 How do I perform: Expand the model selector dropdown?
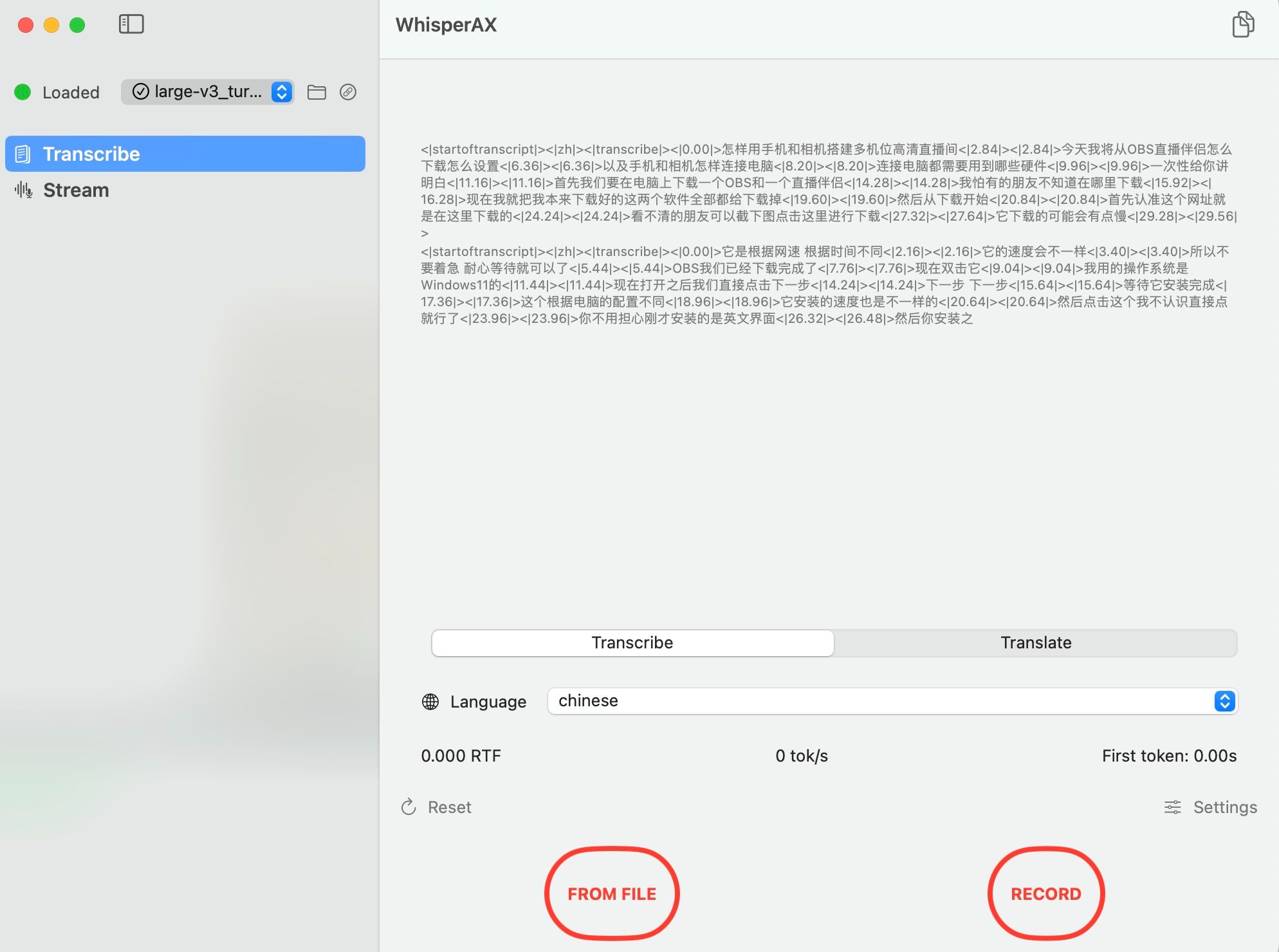pyautogui.click(x=284, y=92)
